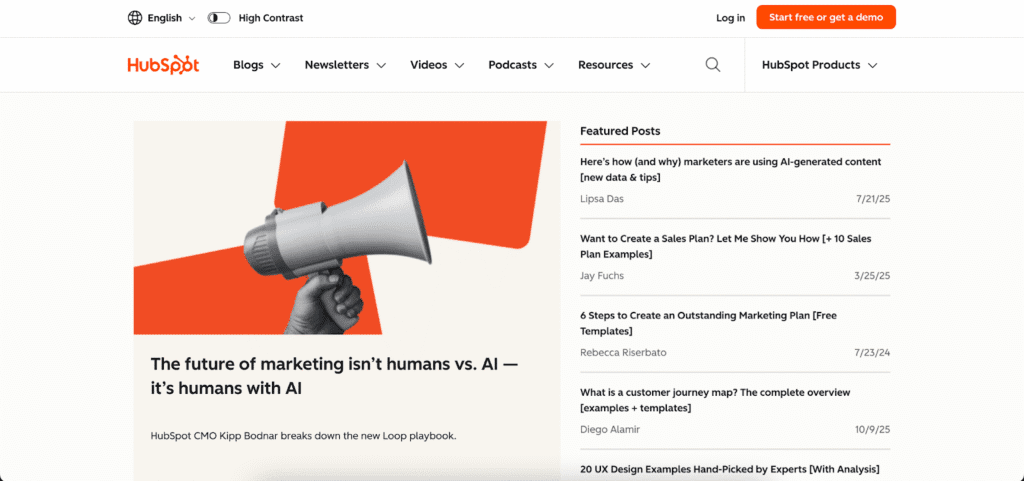Image resolution: width=1024 pixels, height=481 pixels.
Task: Open search with the magnifying glass icon
Action: pyautogui.click(x=713, y=65)
